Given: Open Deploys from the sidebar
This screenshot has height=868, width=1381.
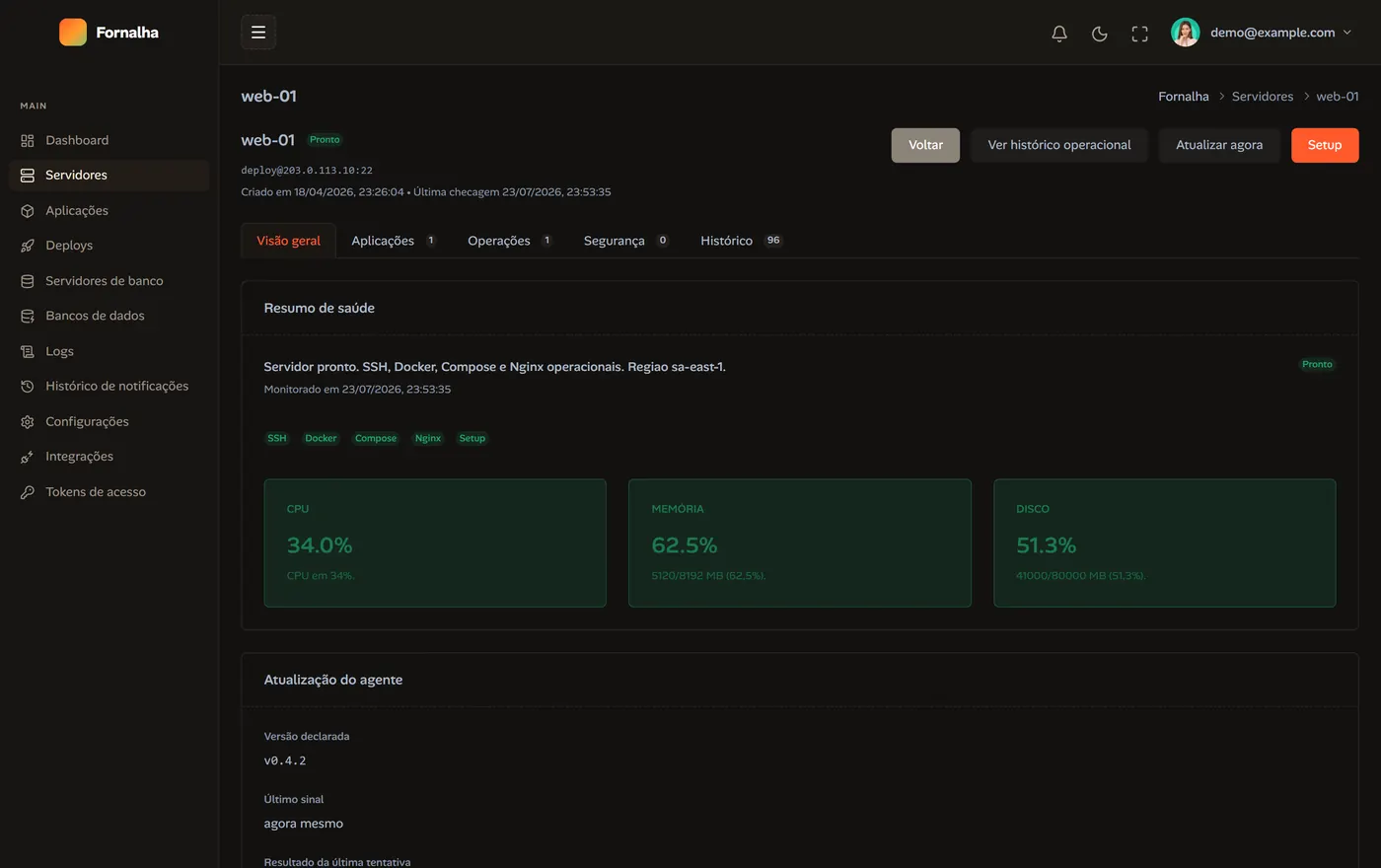Looking at the screenshot, I should [x=109, y=246].
